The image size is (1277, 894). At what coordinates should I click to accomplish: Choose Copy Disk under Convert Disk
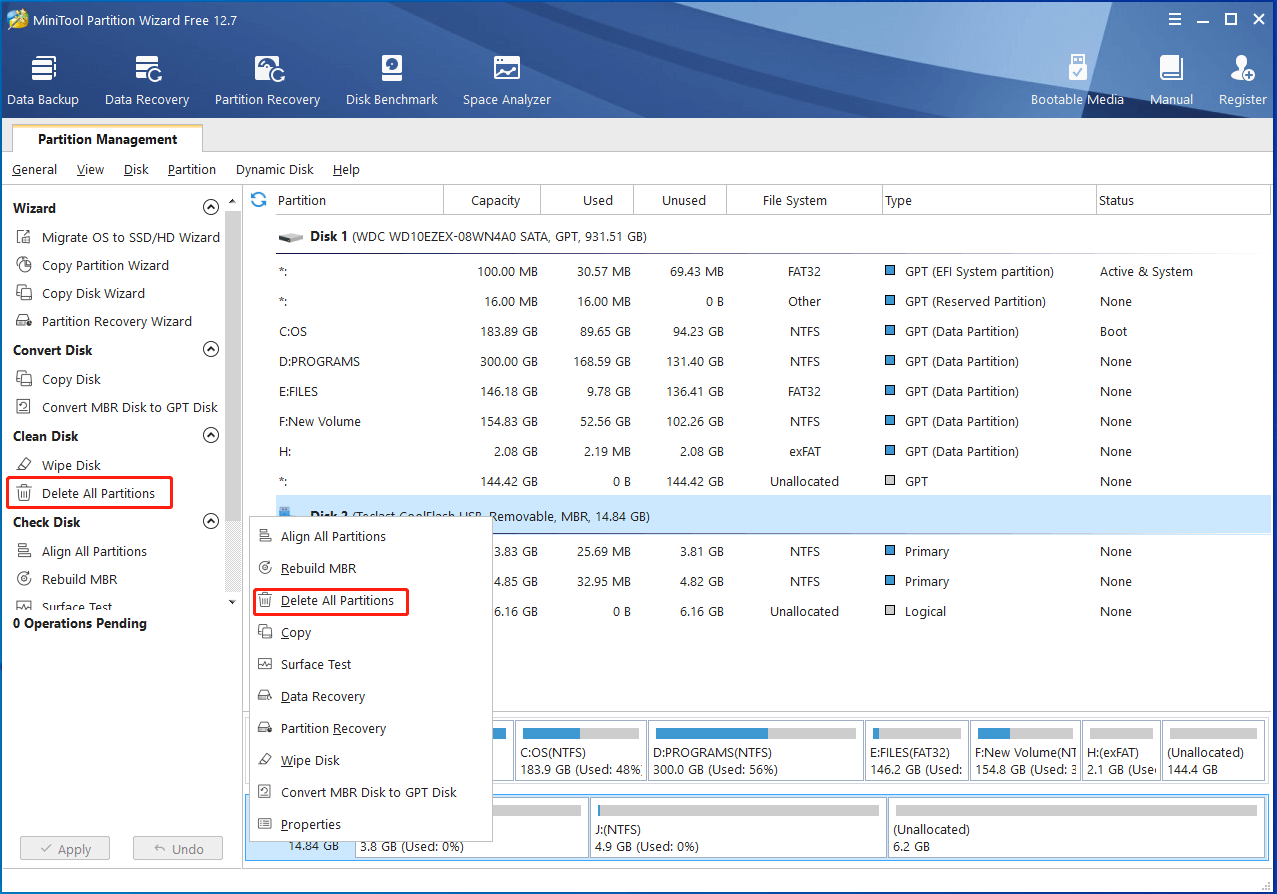point(59,379)
